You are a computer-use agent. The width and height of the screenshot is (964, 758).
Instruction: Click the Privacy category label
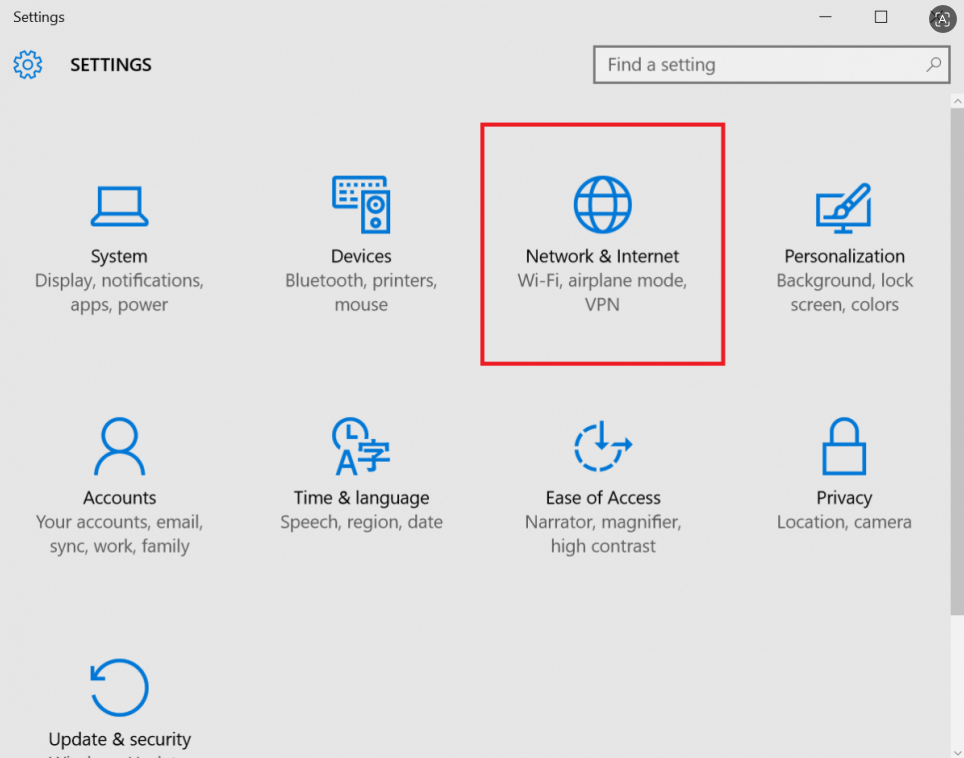tap(844, 497)
